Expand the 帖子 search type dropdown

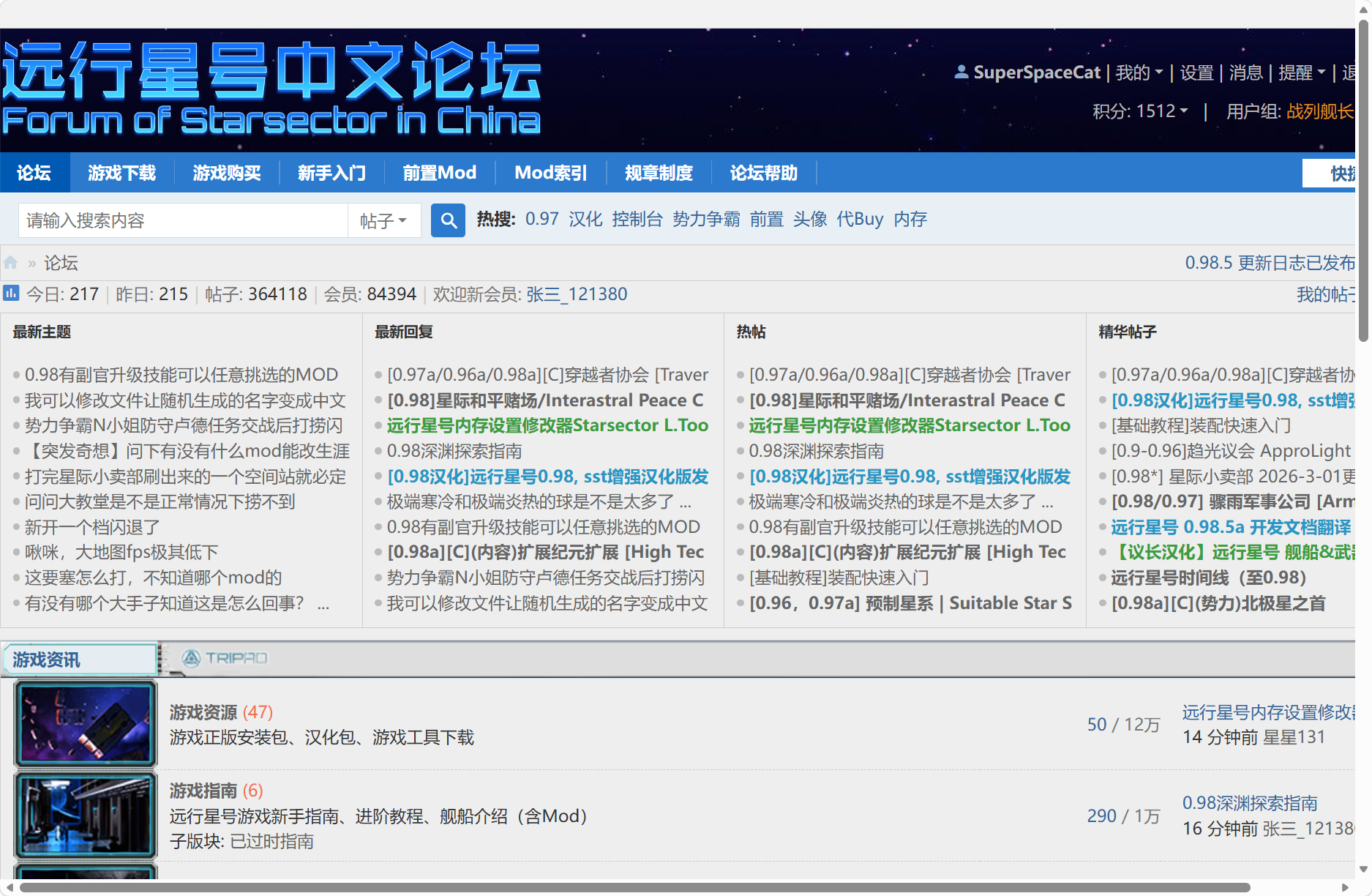(x=383, y=220)
